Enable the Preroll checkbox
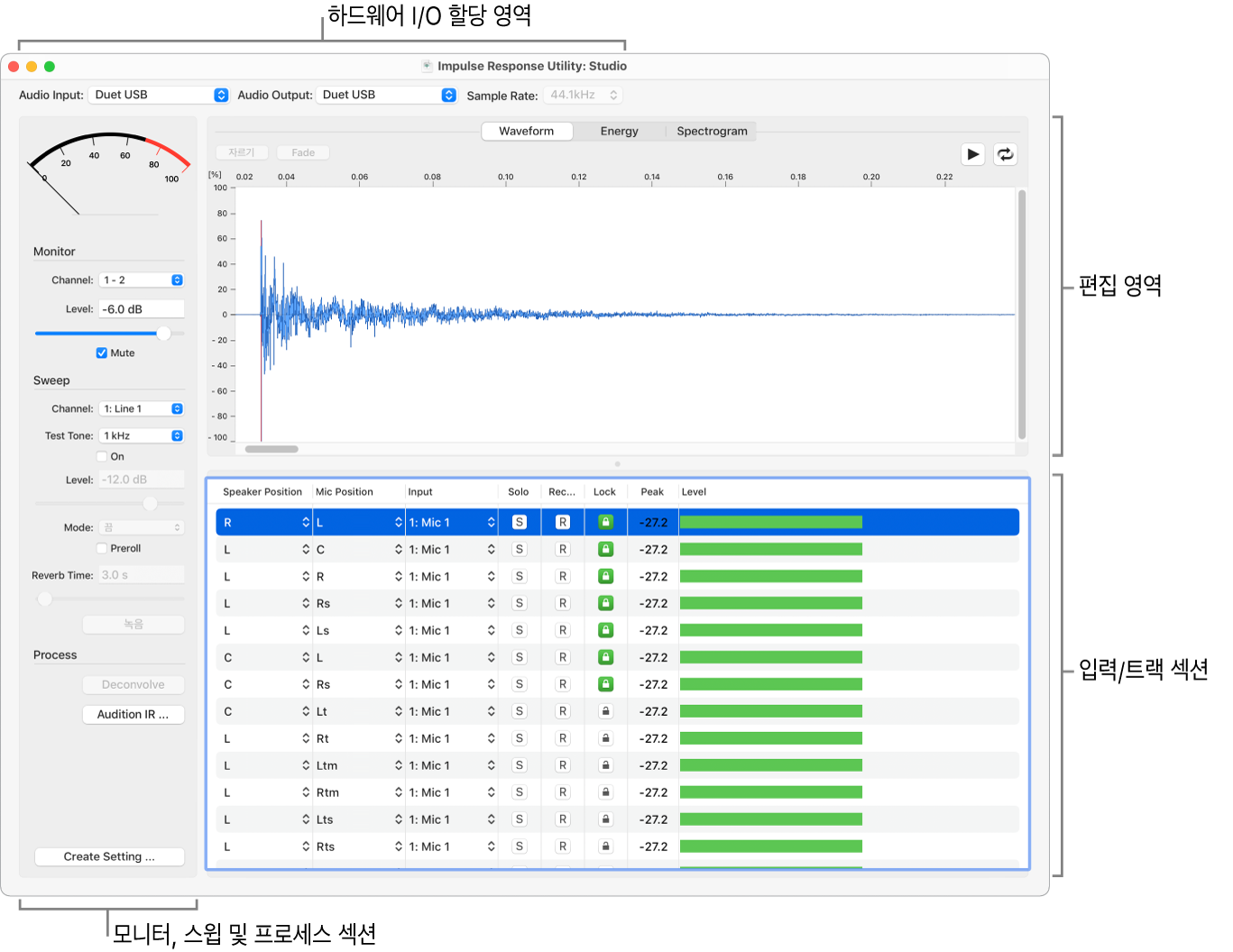Image resolution: width=1233 pixels, height=952 pixels. [102, 548]
